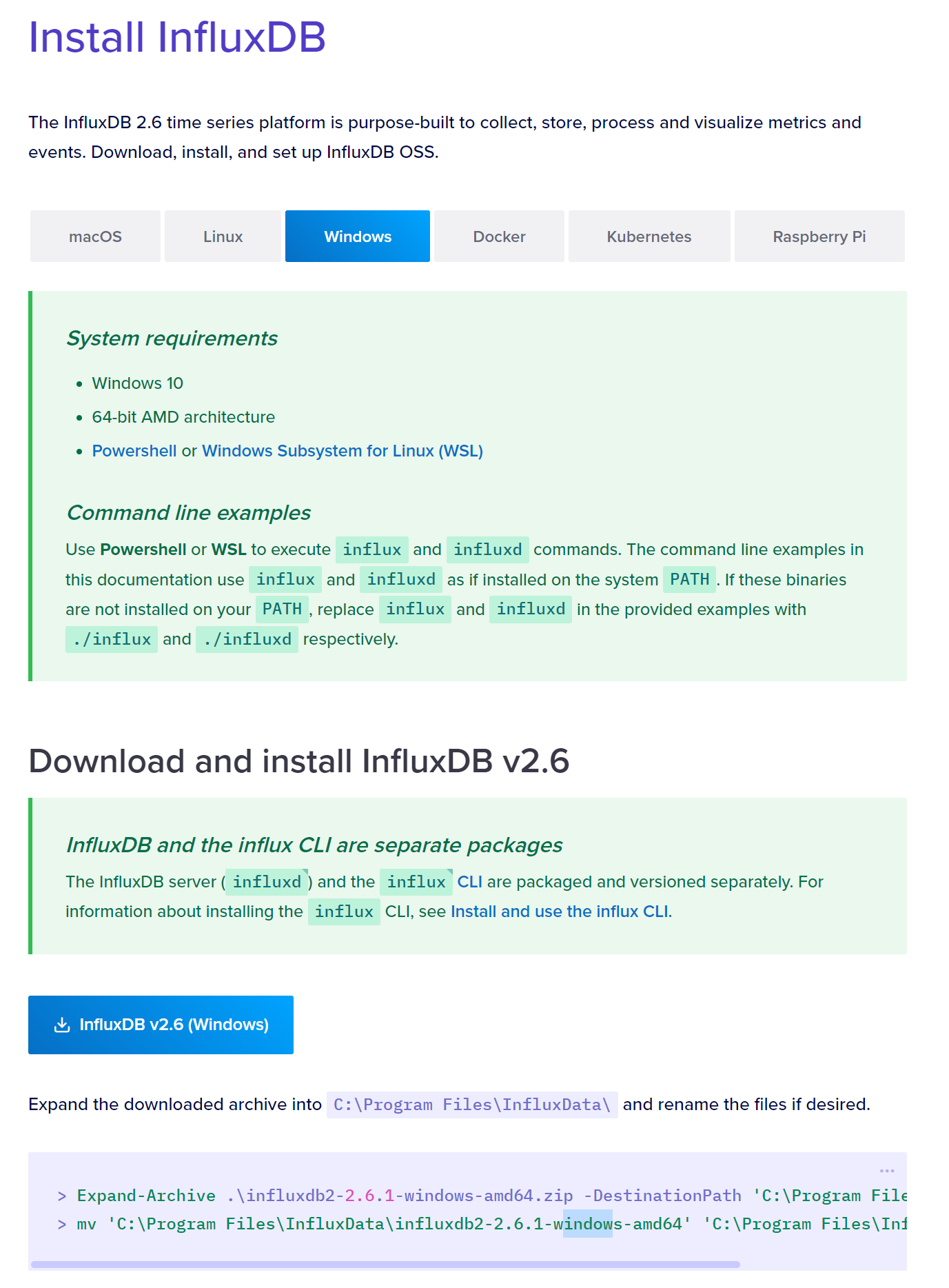Image resolution: width=949 pixels, height=1288 pixels.
Task: Click the ./influx inline code
Action: point(112,639)
